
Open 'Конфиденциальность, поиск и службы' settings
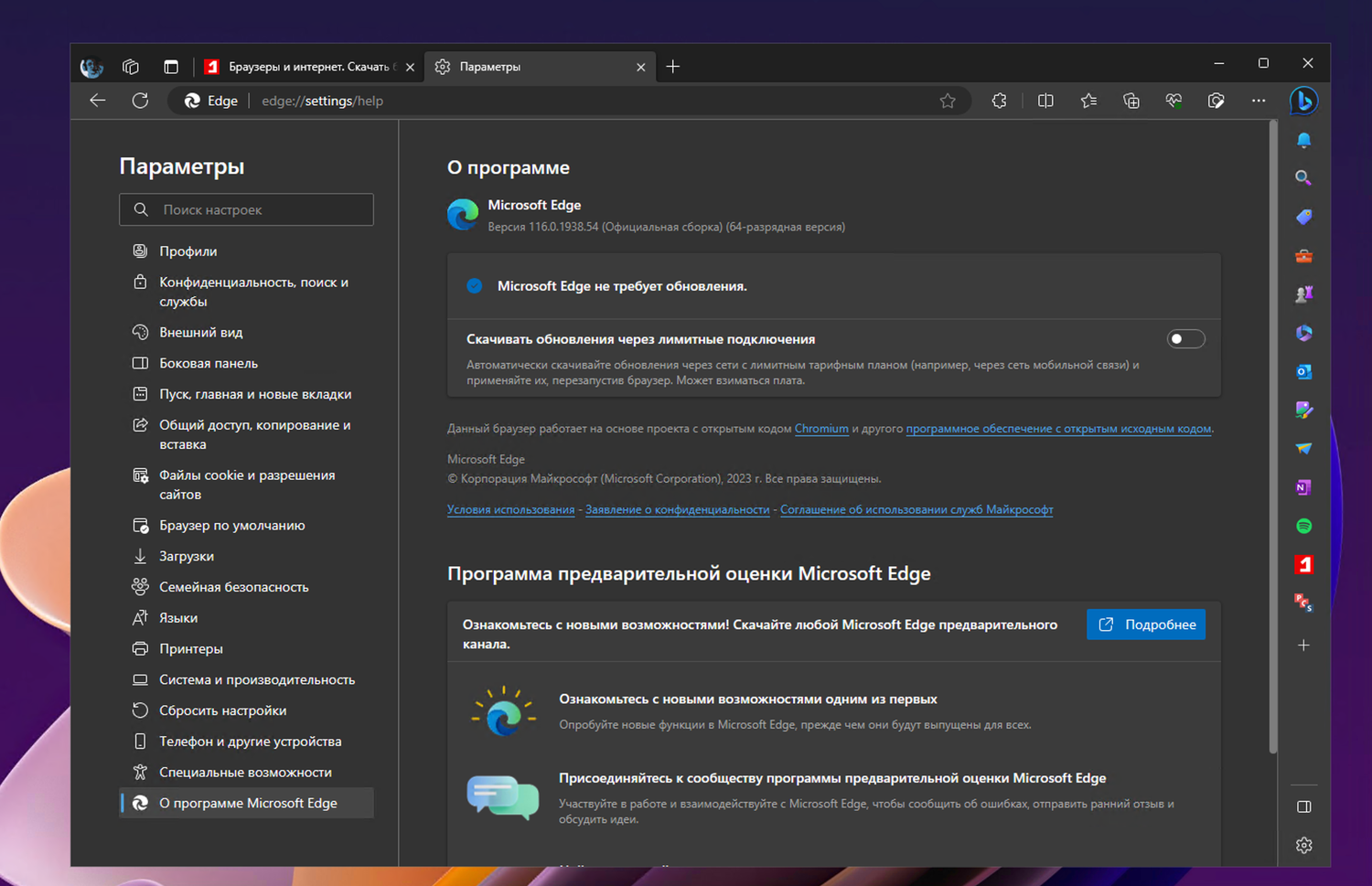[246, 292]
